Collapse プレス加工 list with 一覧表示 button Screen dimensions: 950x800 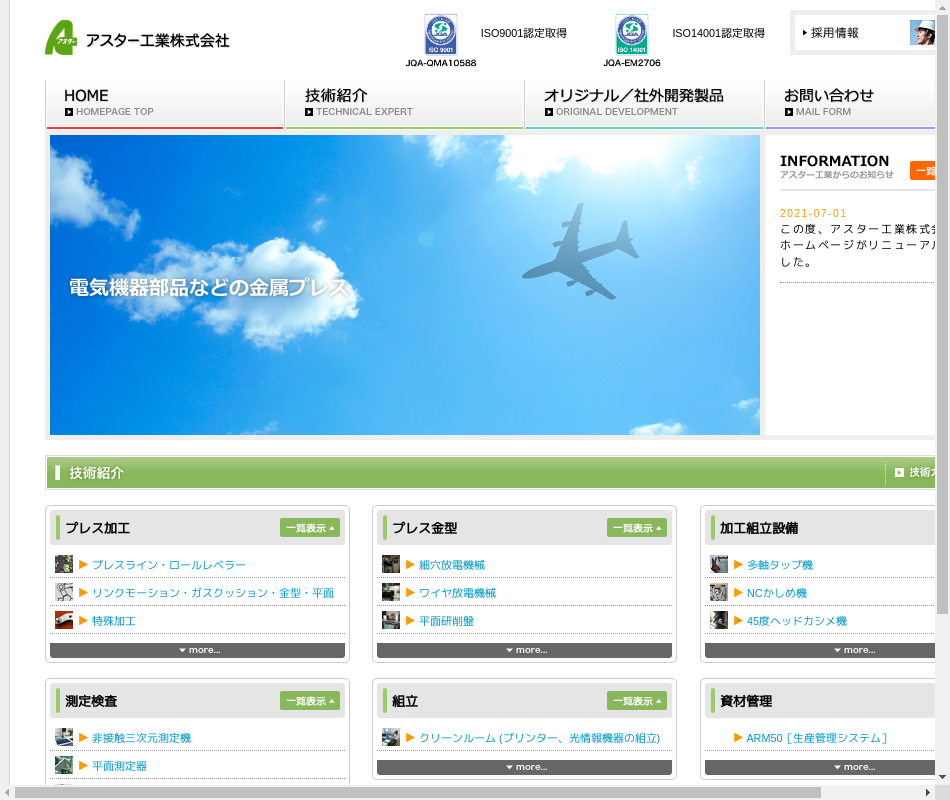coord(310,528)
